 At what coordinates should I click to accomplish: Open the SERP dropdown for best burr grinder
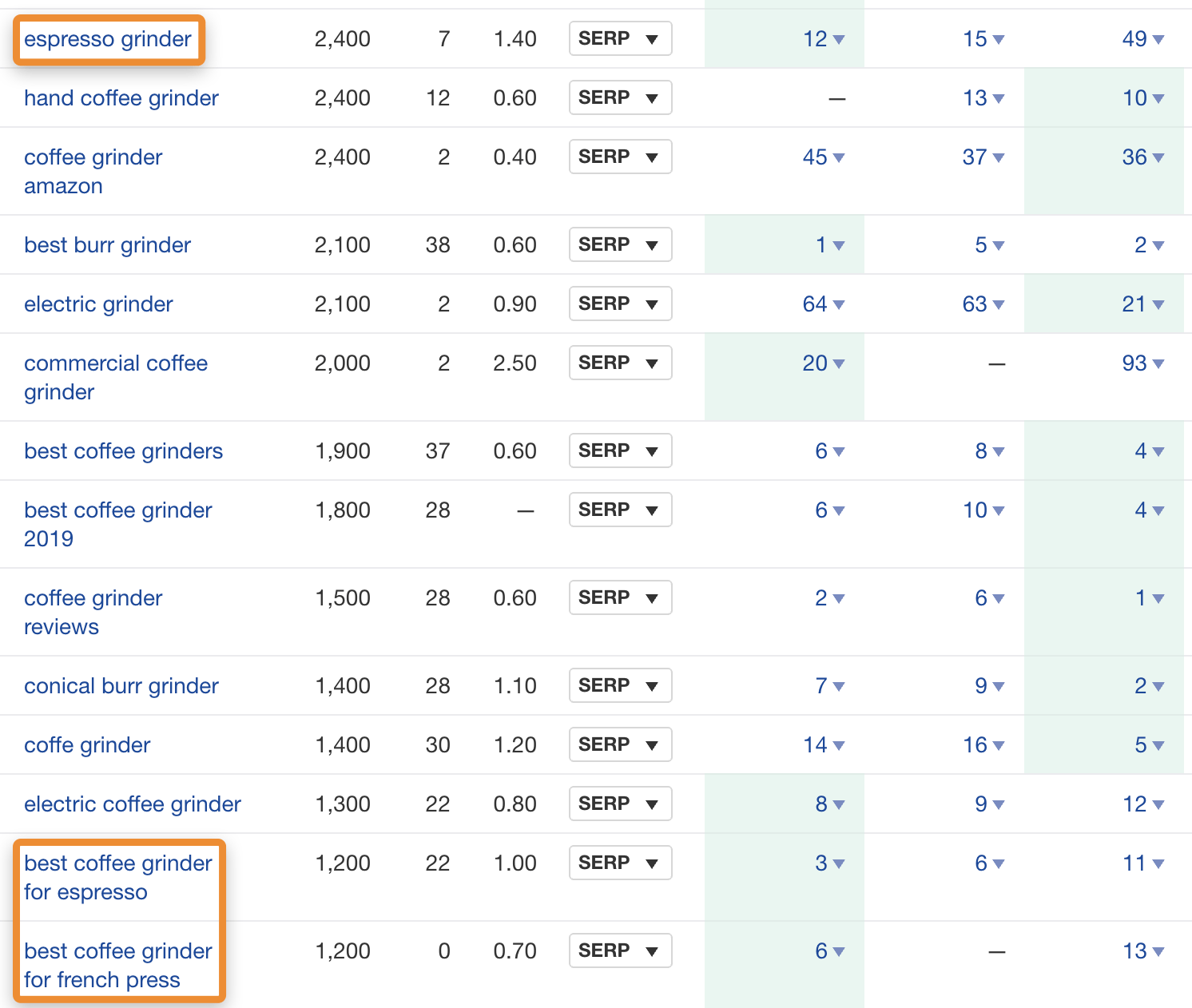point(620,244)
